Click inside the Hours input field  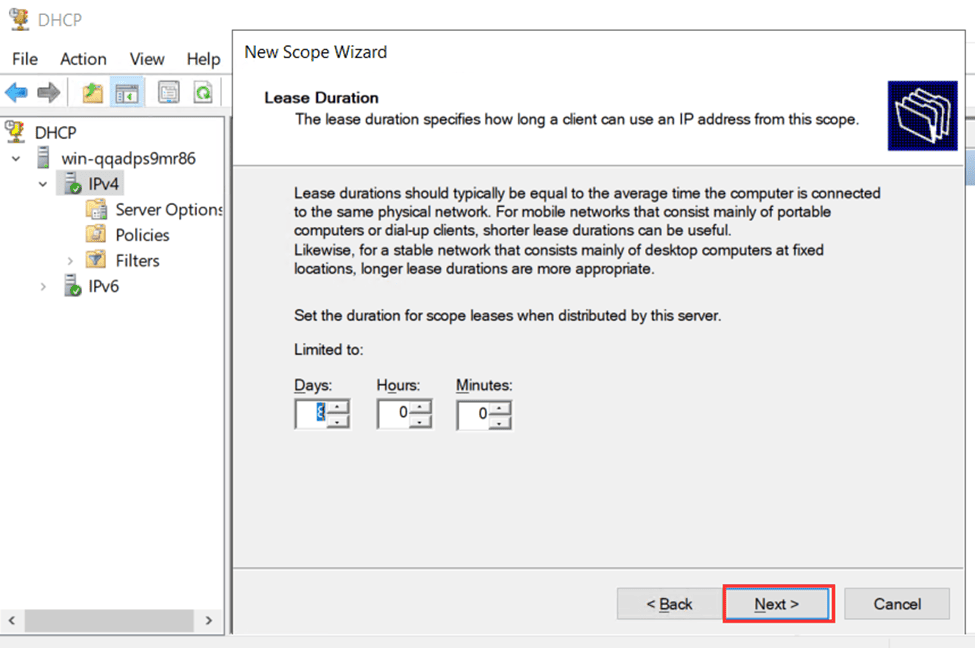394,413
